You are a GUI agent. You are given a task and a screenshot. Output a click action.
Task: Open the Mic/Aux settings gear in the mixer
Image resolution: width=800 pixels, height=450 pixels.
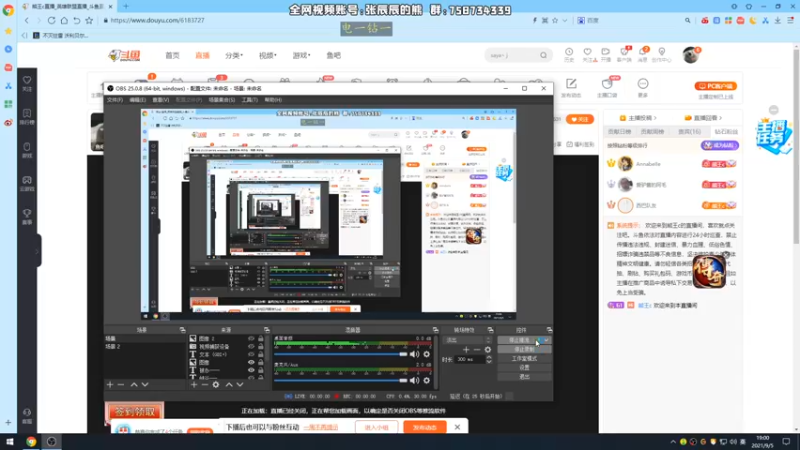coord(427,380)
